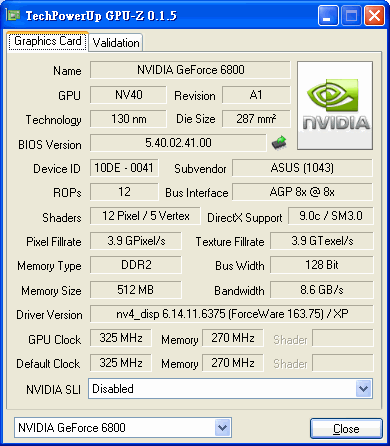The height and width of the screenshot is (446, 390).
Task: Click the Pixel Fillrate field 3.9 GPixel/s
Action: point(136,241)
